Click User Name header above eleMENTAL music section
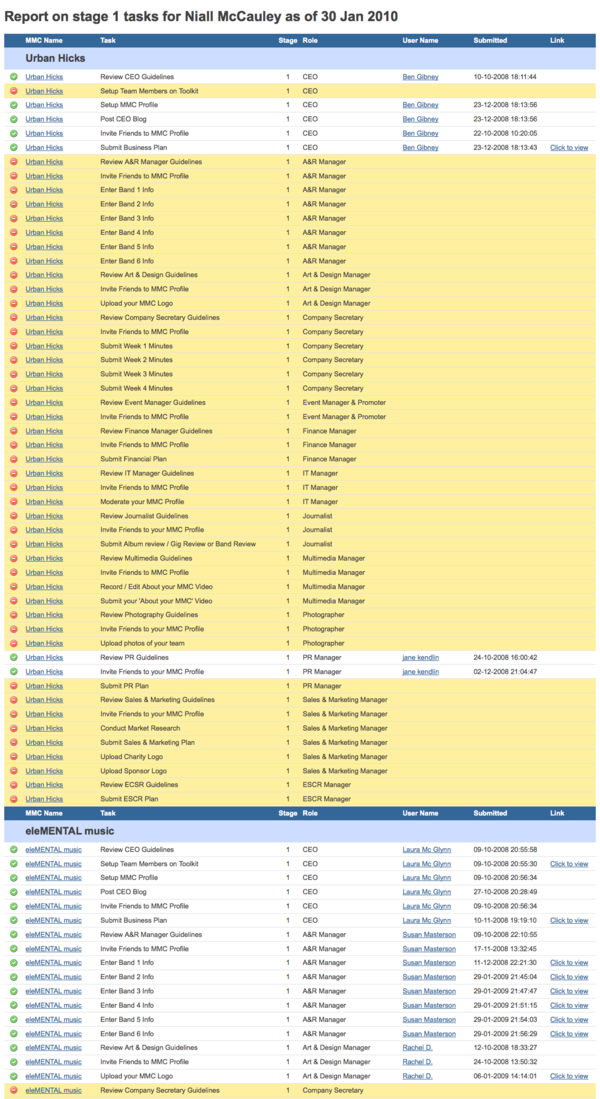The height and width of the screenshot is (1099, 600). pyautogui.click(x=421, y=813)
